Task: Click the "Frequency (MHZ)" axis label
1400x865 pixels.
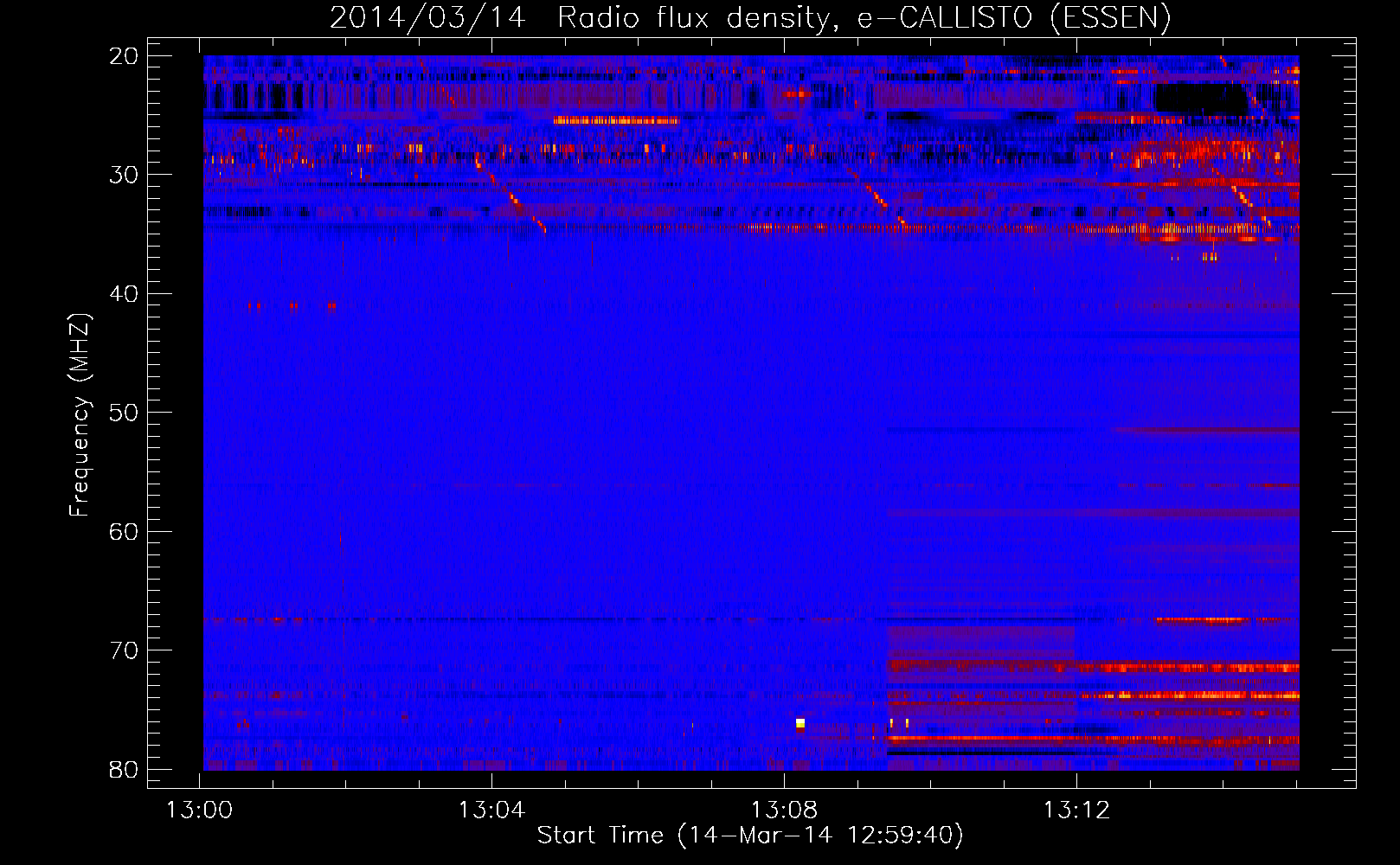Action: (x=80, y=415)
